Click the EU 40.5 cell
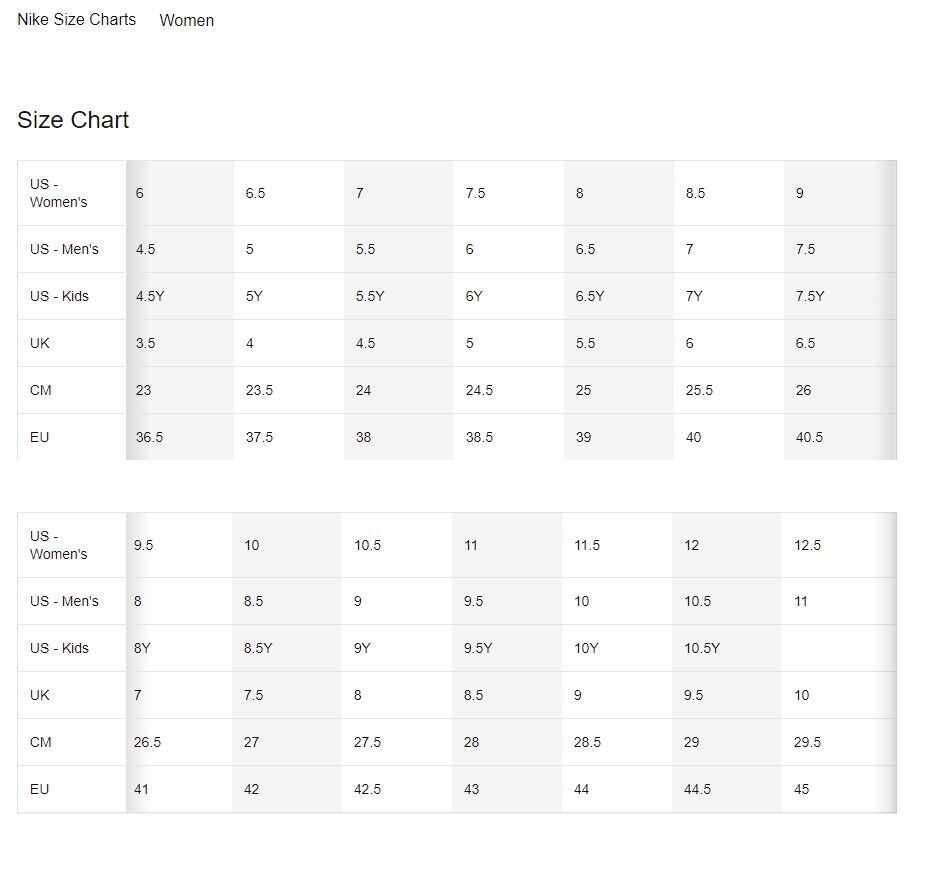 (840, 437)
